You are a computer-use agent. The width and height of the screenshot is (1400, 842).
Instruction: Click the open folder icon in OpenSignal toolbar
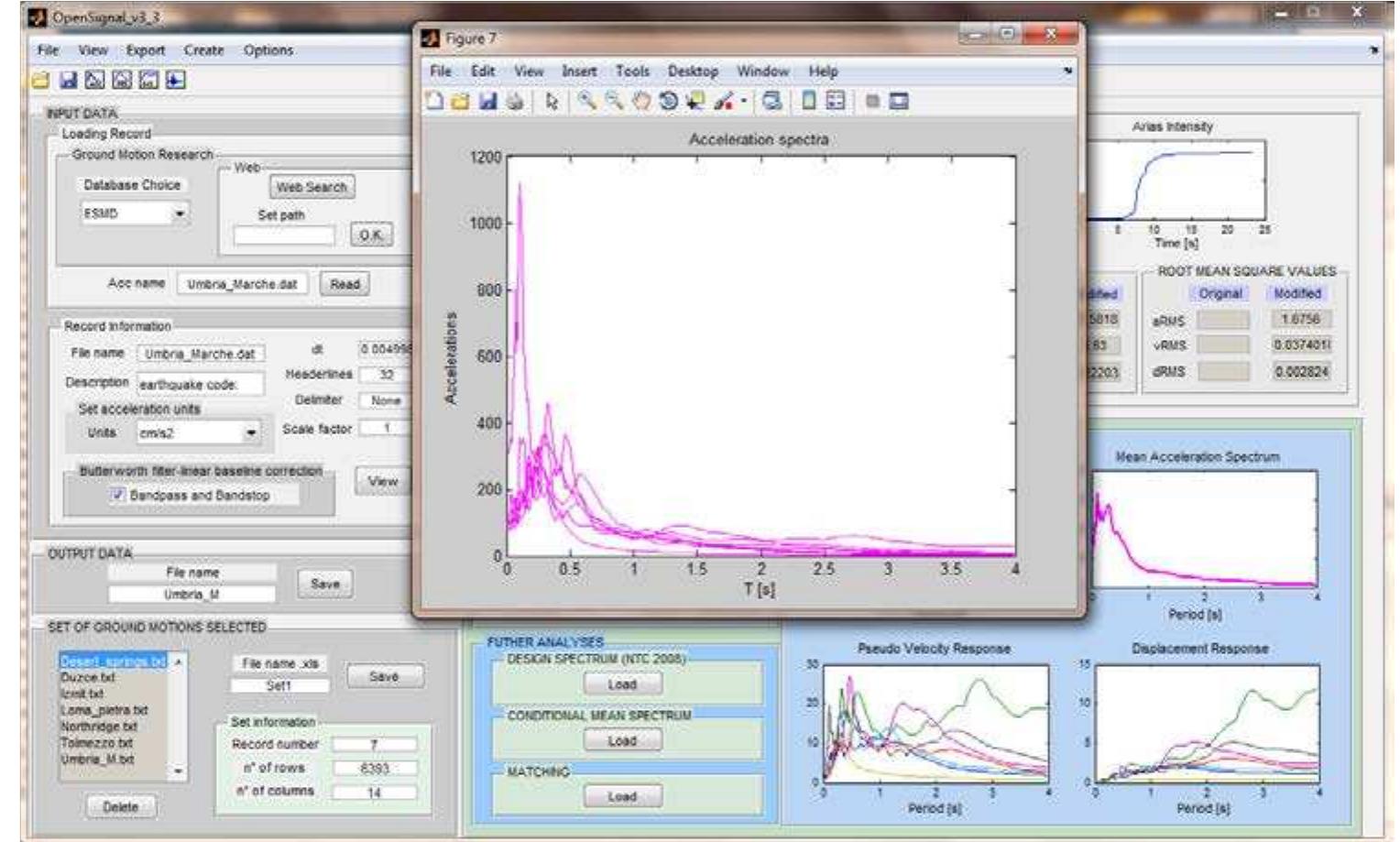40,81
